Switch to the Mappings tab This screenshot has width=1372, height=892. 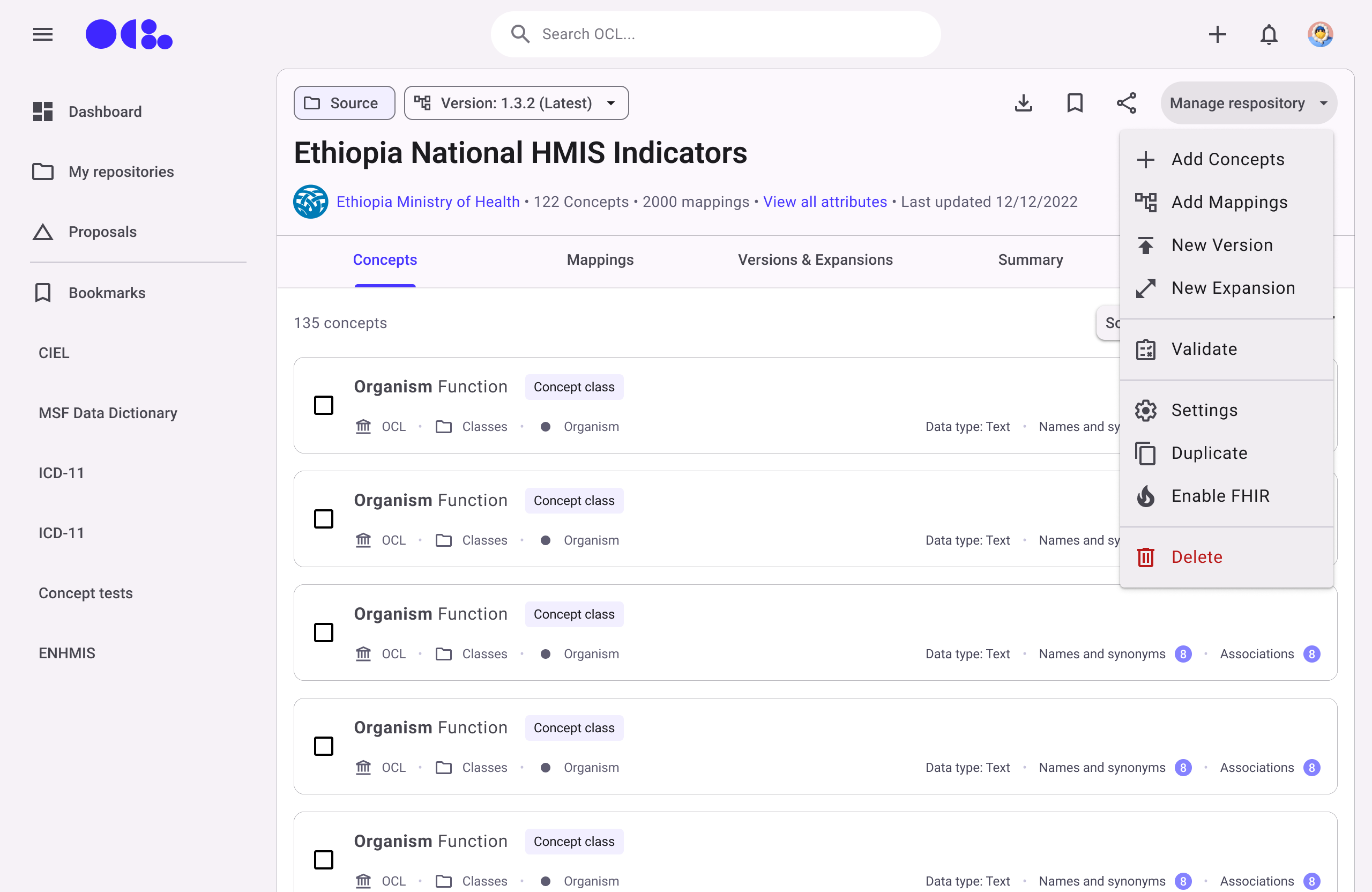pyautogui.click(x=600, y=260)
